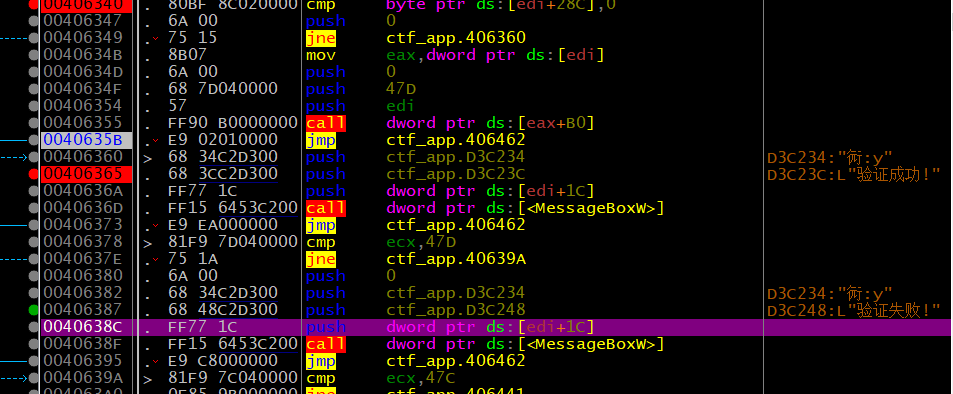Toggle breakpoint dot at address 00406347
The width and height of the screenshot is (953, 394).
34,21
